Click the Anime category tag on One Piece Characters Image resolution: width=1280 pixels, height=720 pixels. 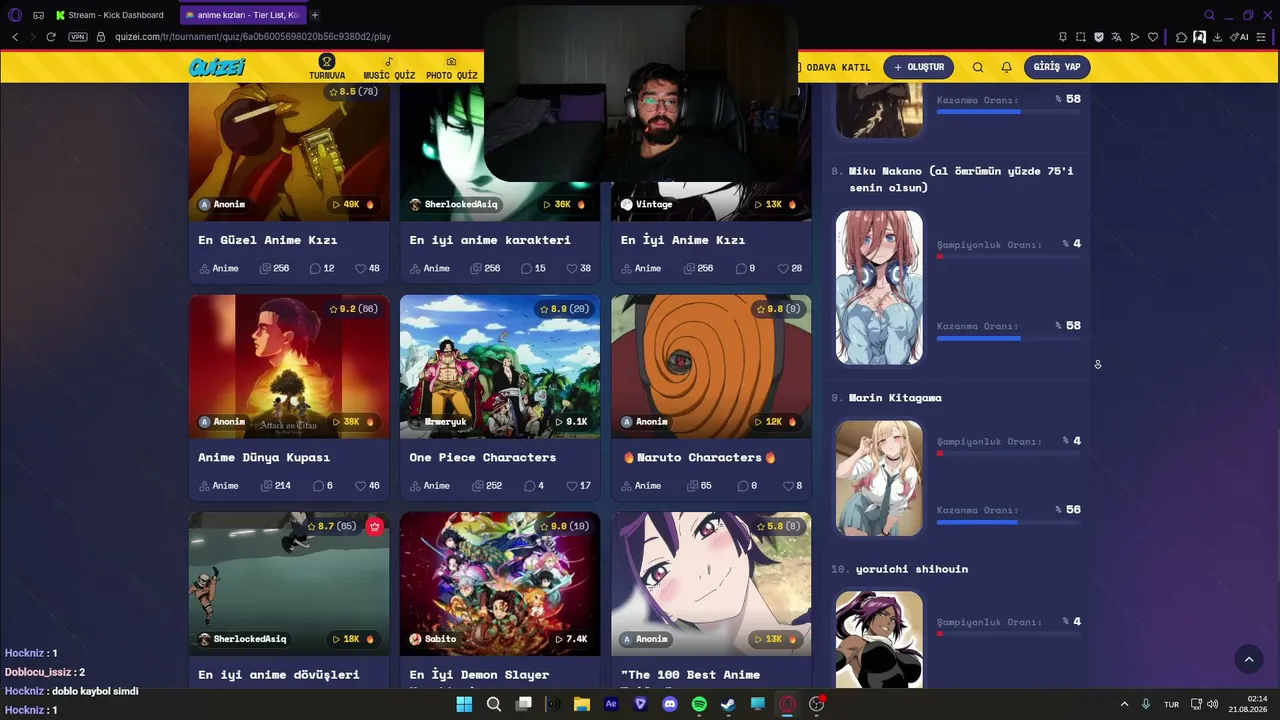(430, 486)
